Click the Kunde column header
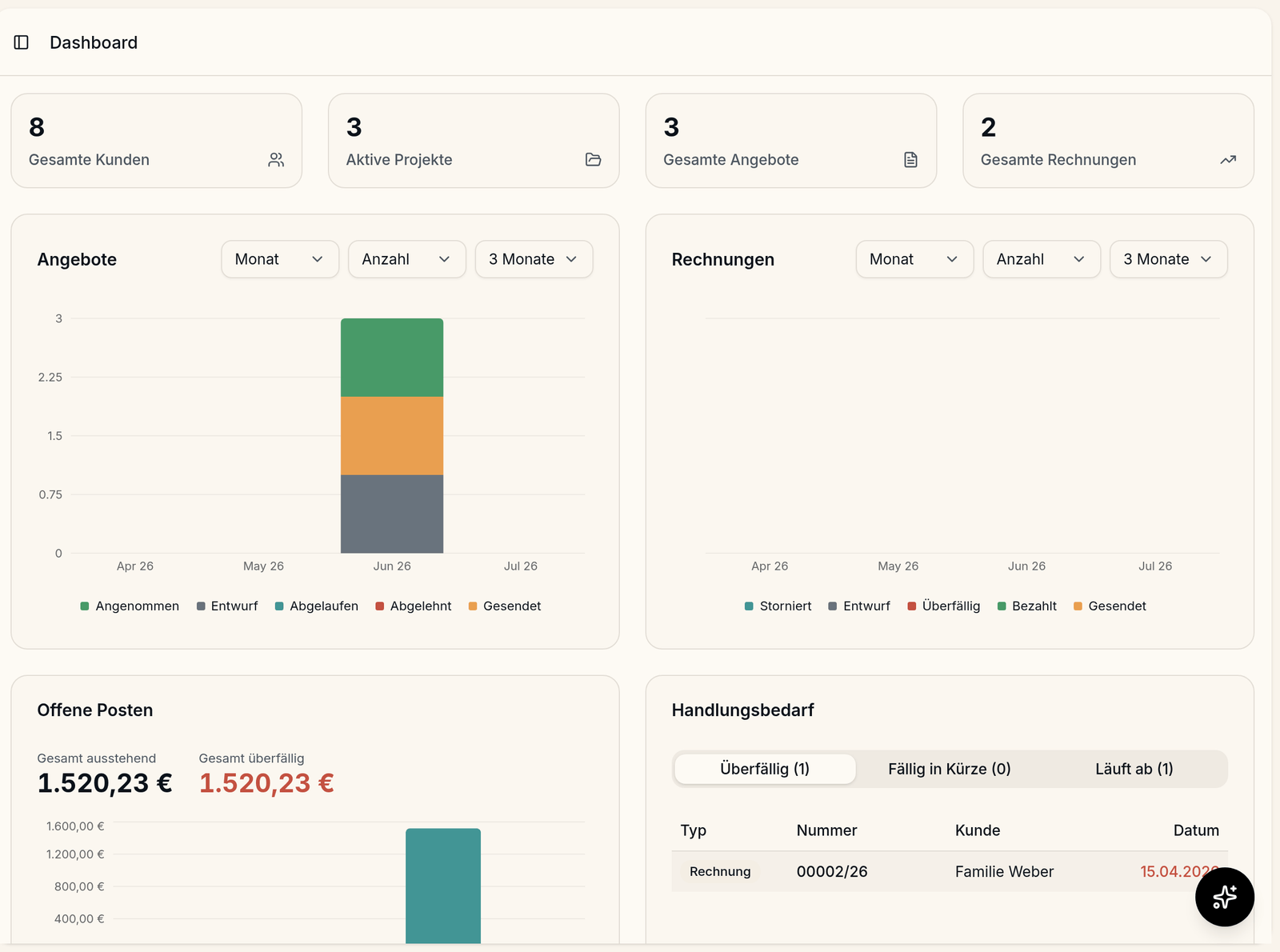Image resolution: width=1280 pixels, height=952 pixels. [978, 830]
